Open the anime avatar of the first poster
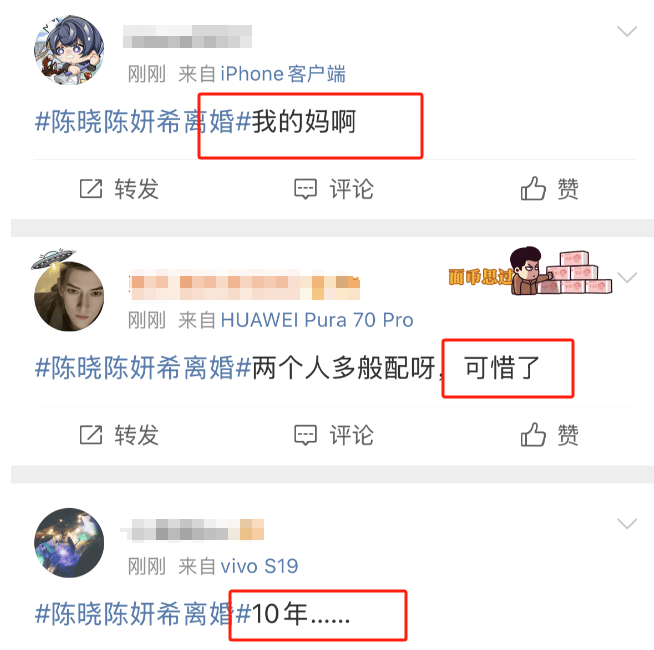This screenshot has width=654, height=650. (x=69, y=50)
